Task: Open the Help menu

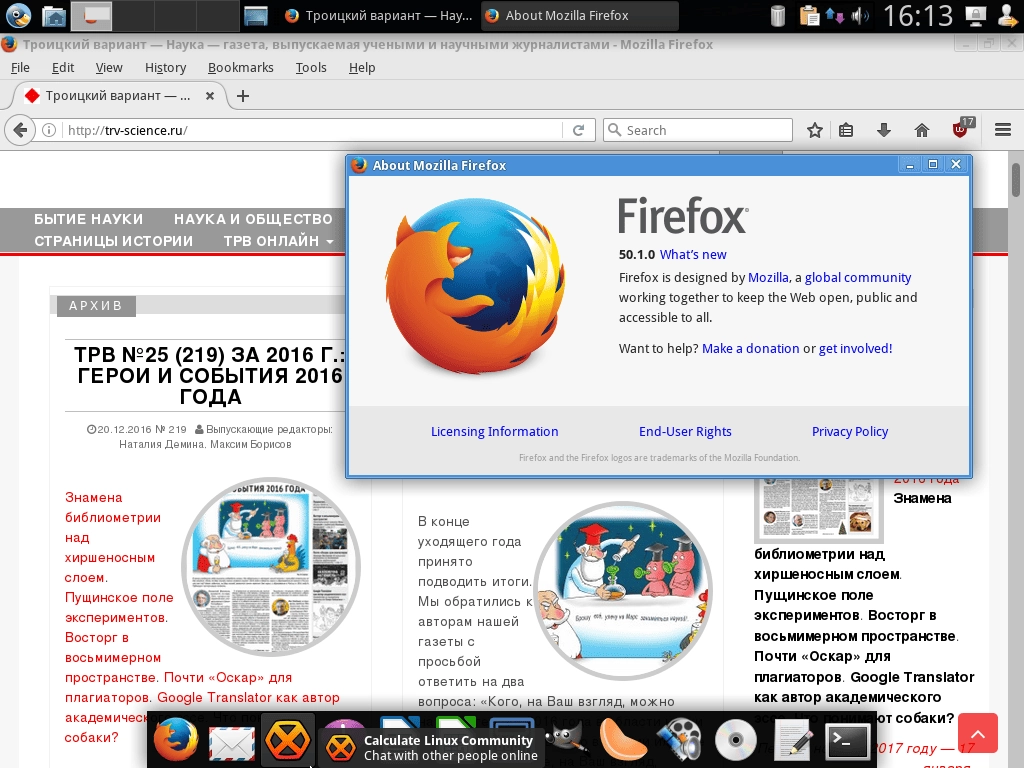Action: click(362, 67)
